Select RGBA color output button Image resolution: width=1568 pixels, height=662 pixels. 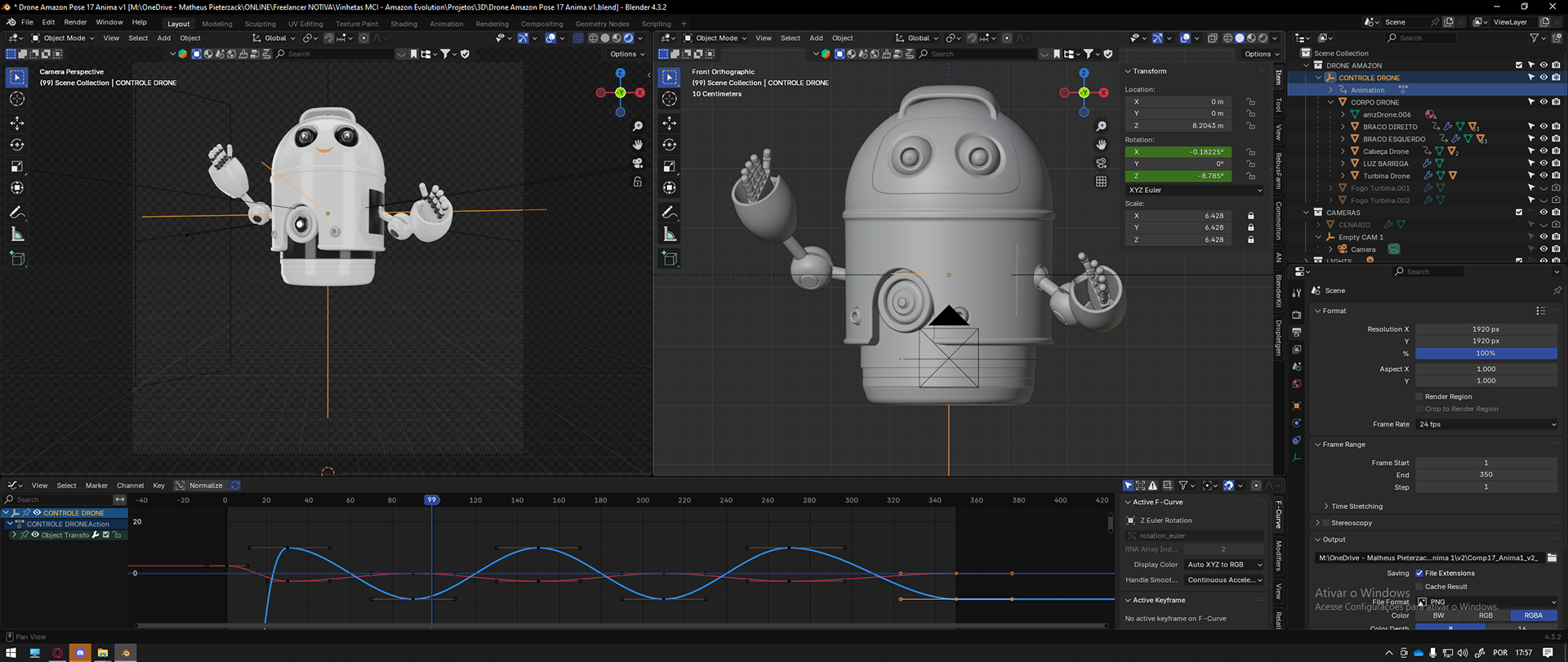click(1533, 615)
